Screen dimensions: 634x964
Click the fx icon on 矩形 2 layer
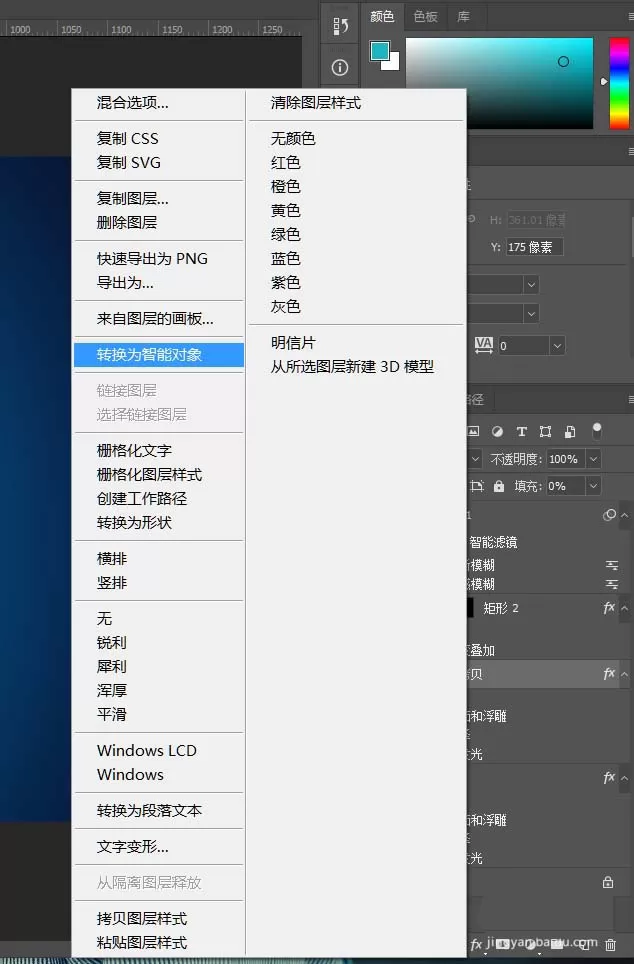pos(609,607)
